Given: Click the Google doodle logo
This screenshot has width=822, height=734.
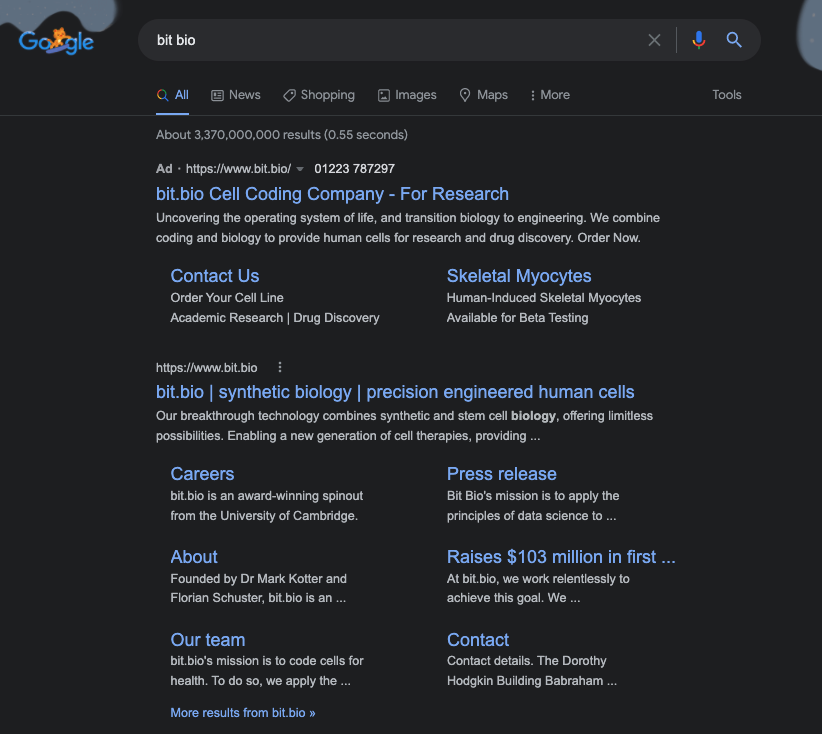Looking at the screenshot, I should click(x=56, y=41).
